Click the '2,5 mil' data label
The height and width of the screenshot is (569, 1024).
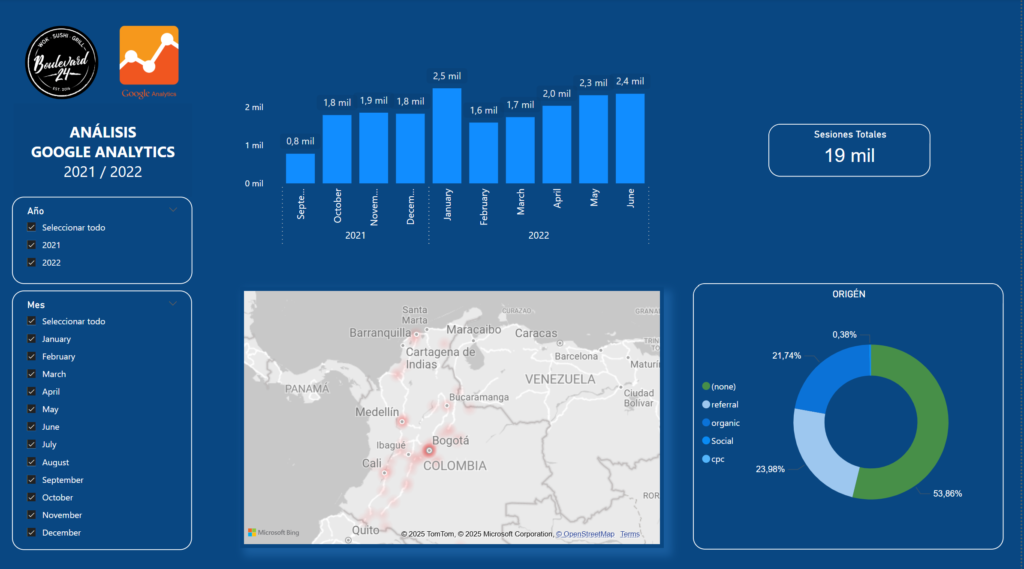447,76
